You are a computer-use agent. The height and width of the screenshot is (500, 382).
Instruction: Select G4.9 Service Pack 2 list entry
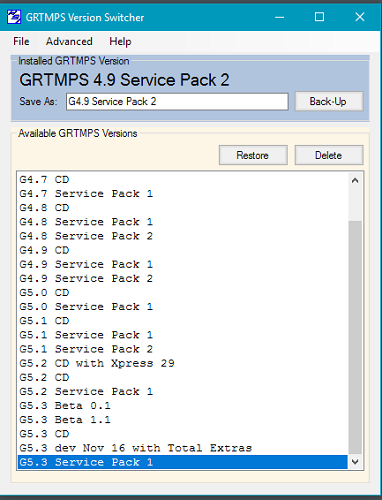tap(183, 278)
